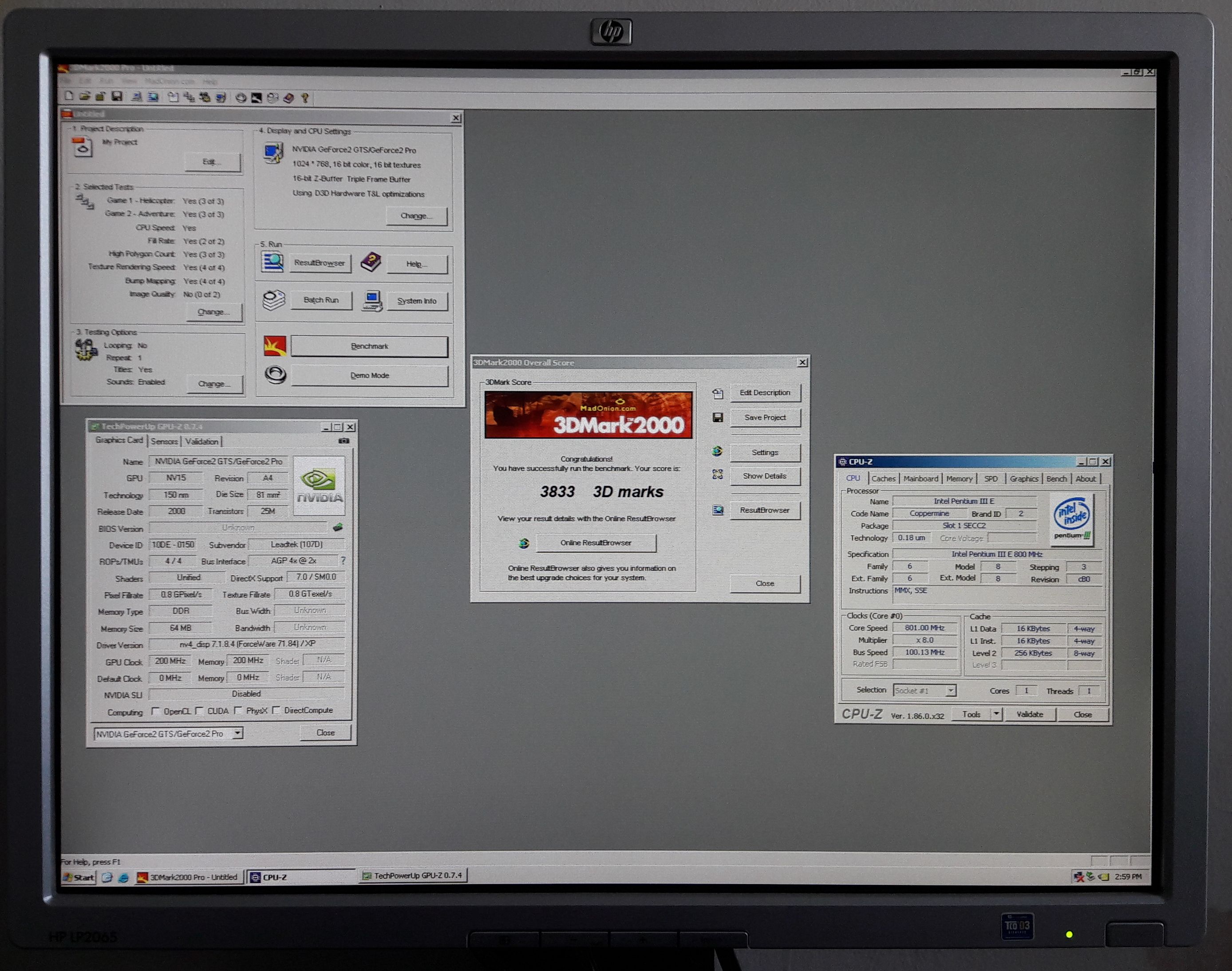Check the DirectCompute checkbox
The height and width of the screenshot is (971, 1232).
(x=276, y=710)
